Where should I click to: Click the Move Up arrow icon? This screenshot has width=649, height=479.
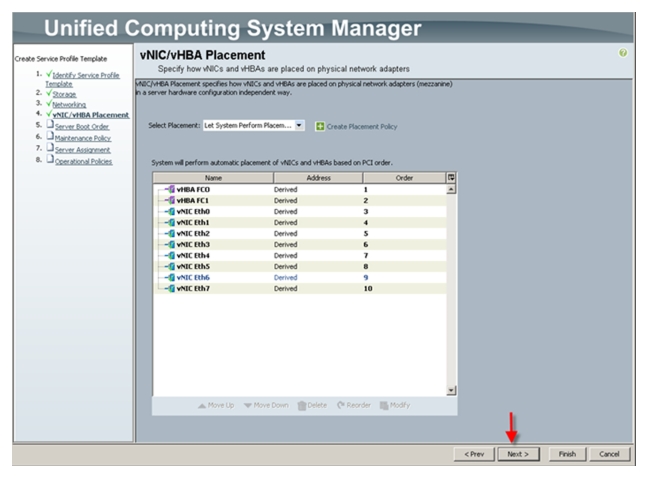click(x=202, y=406)
